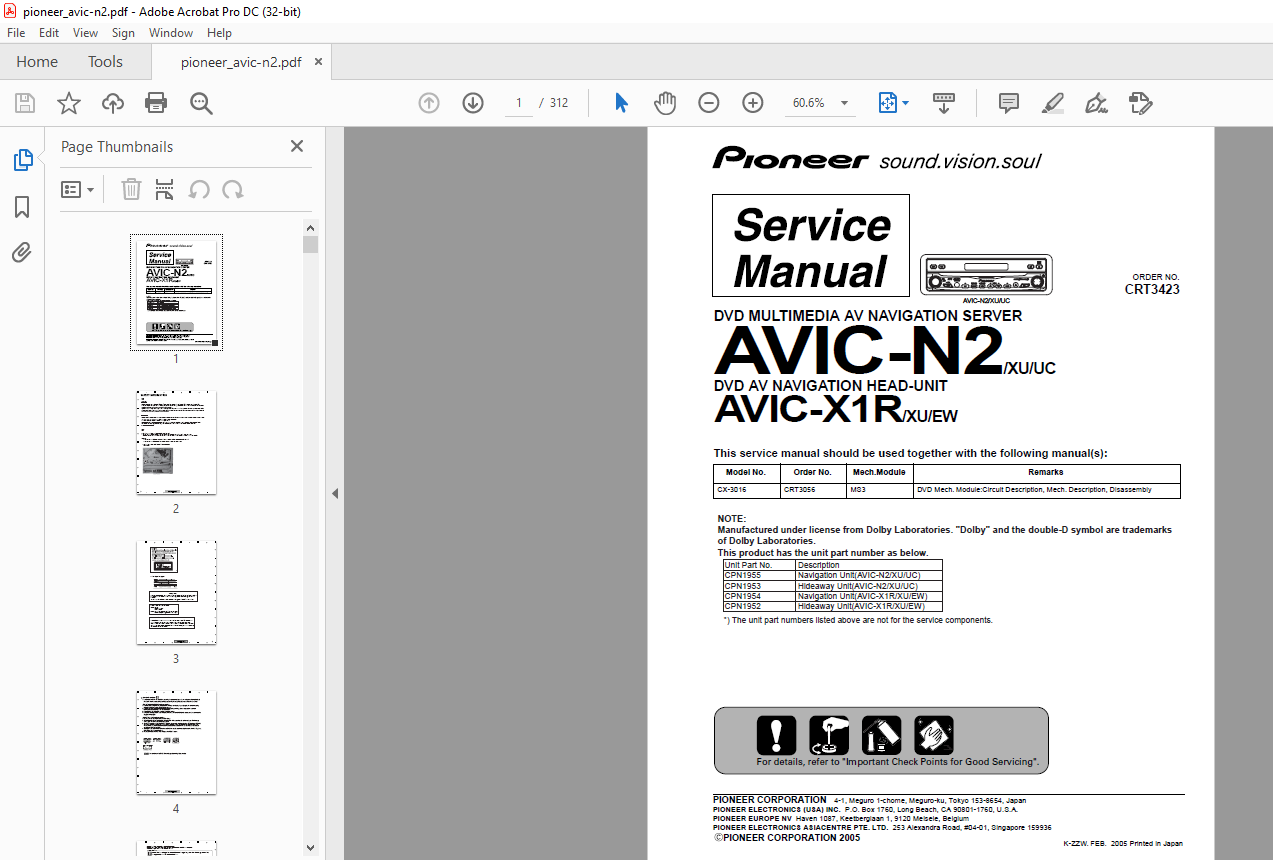Delete selected page with trash icon
1273x860 pixels.
(x=131, y=189)
